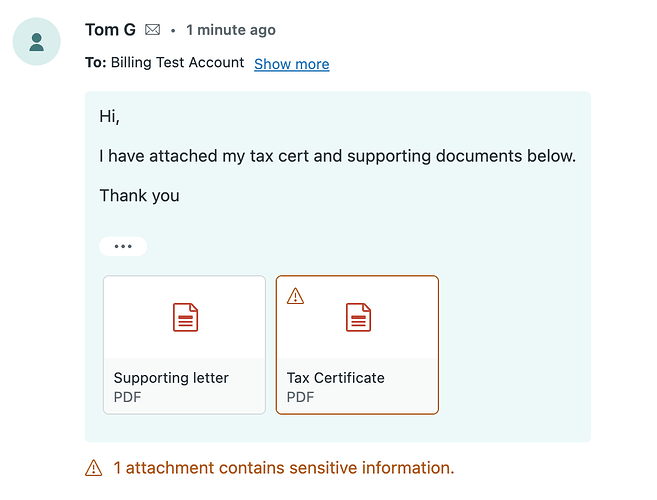Click the PDF label under Supporting letter
657x500 pixels.
point(127,397)
